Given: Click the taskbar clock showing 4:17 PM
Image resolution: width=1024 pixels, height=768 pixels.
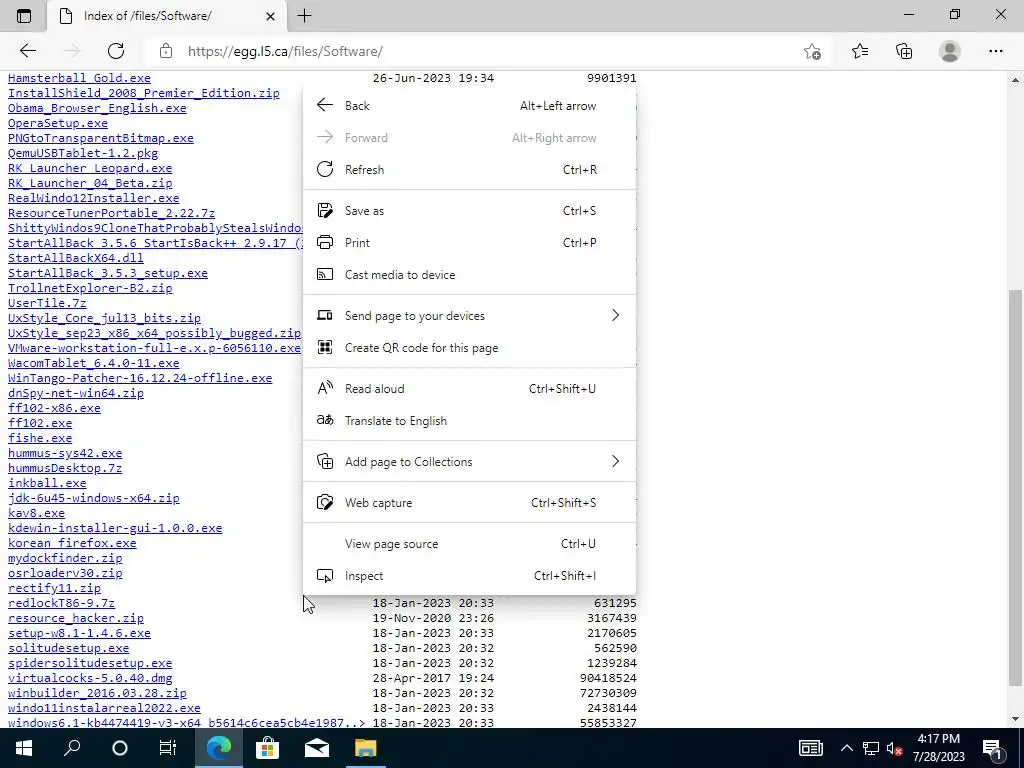Looking at the screenshot, I should [x=938, y=748].
